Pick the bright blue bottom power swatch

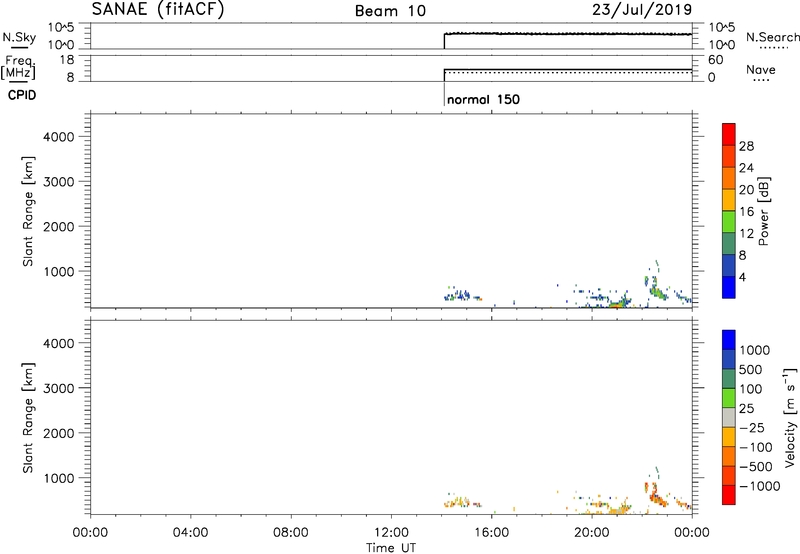coord(729,287)
